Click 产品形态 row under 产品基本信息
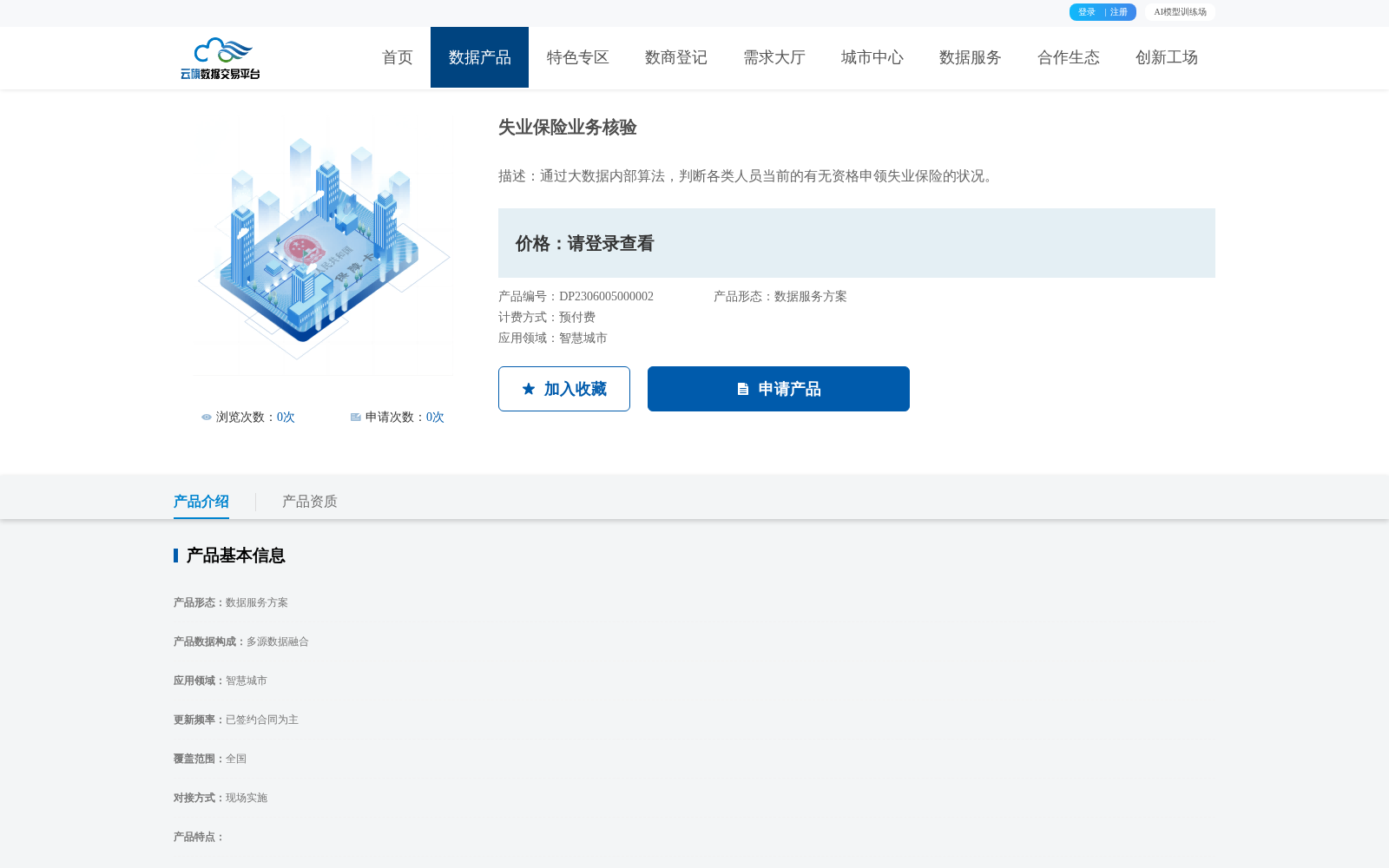The image size is (1389, 868). [x=231, y=602]
